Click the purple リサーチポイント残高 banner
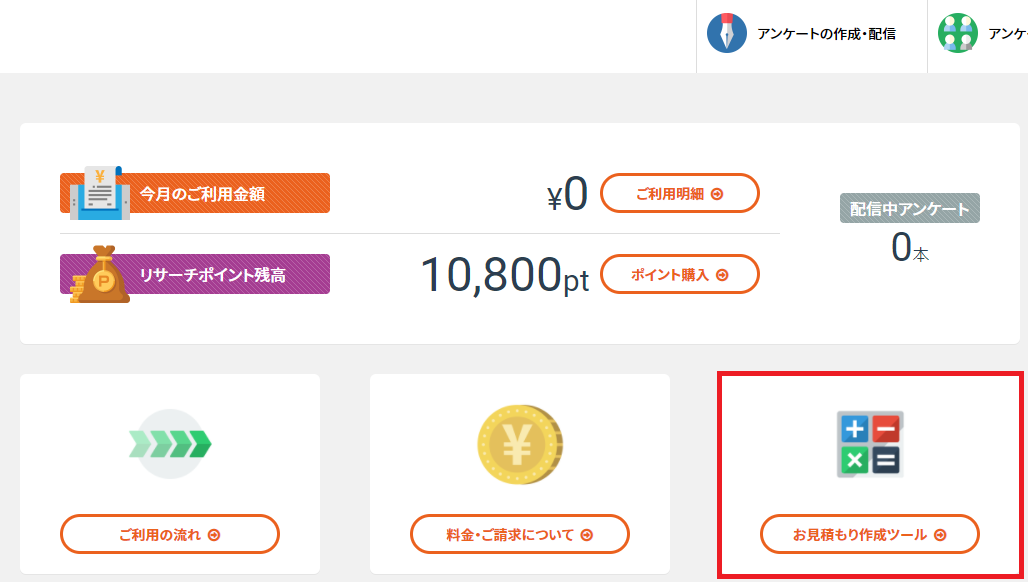 point(195,275)
